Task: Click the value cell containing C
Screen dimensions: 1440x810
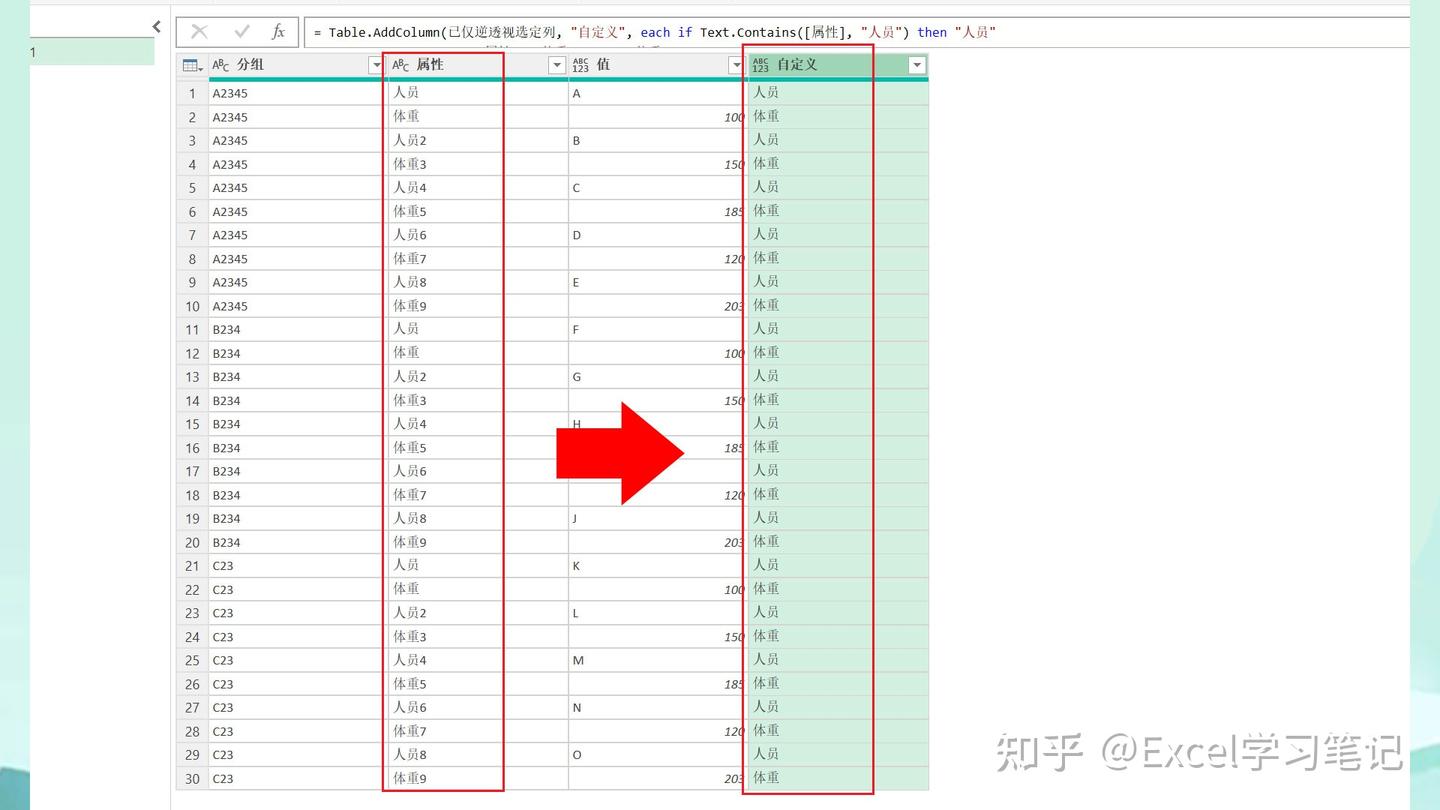Action: pyautogui.click(x=657, y=187)
